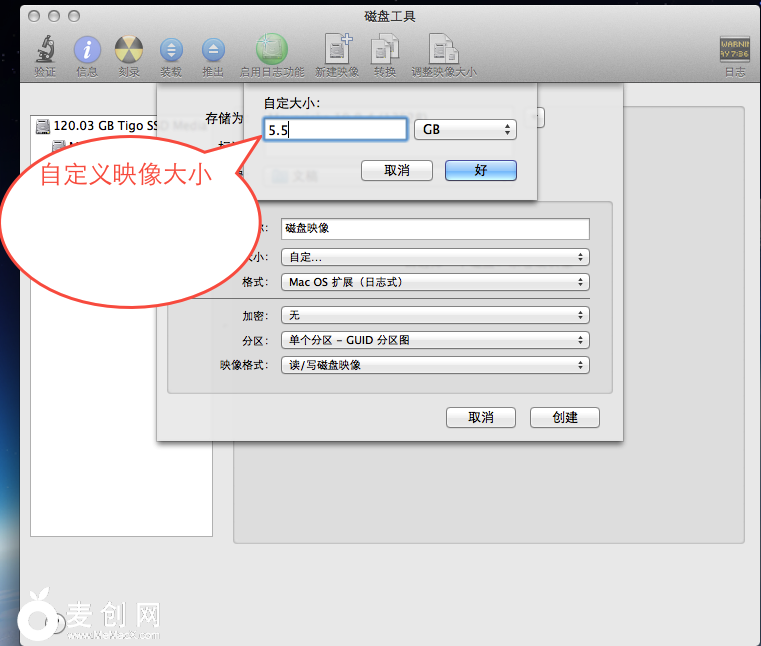This screenshot has width=761, height=646.
Task: Click Resize Image (调整映像大小) icon
Action: 444,49
